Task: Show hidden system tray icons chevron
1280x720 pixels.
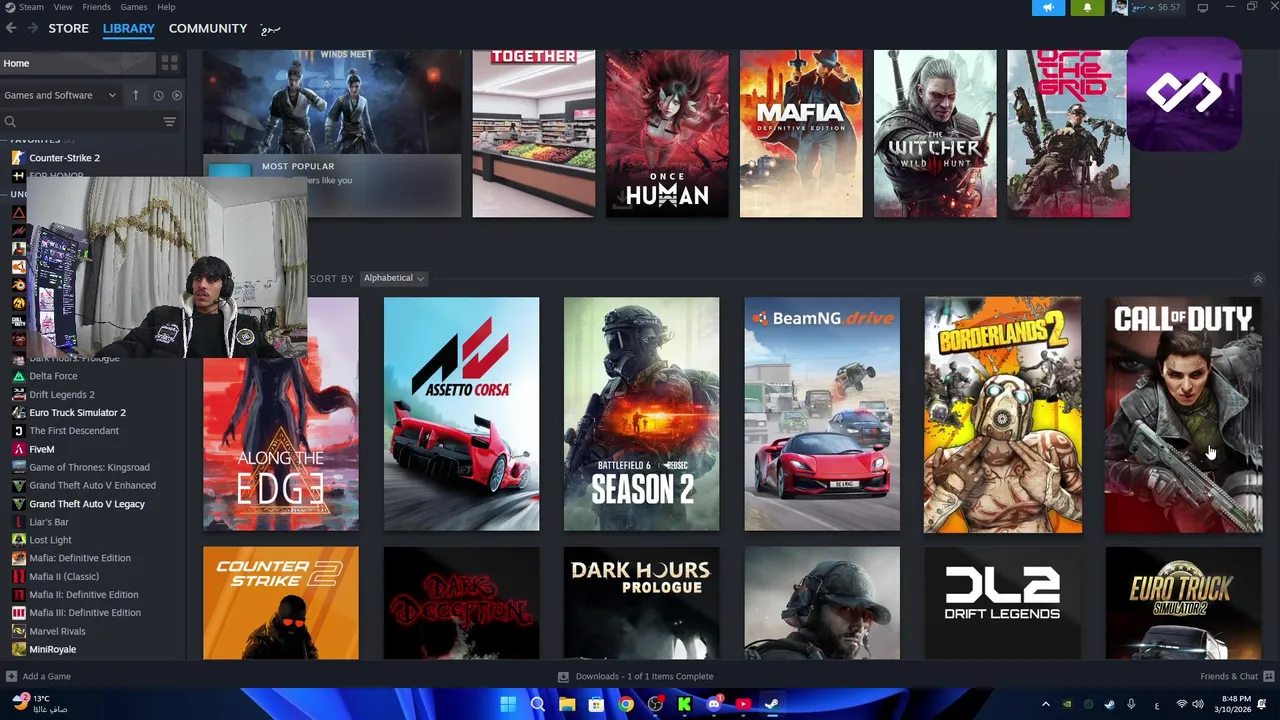Action: tap(1046, 704)
